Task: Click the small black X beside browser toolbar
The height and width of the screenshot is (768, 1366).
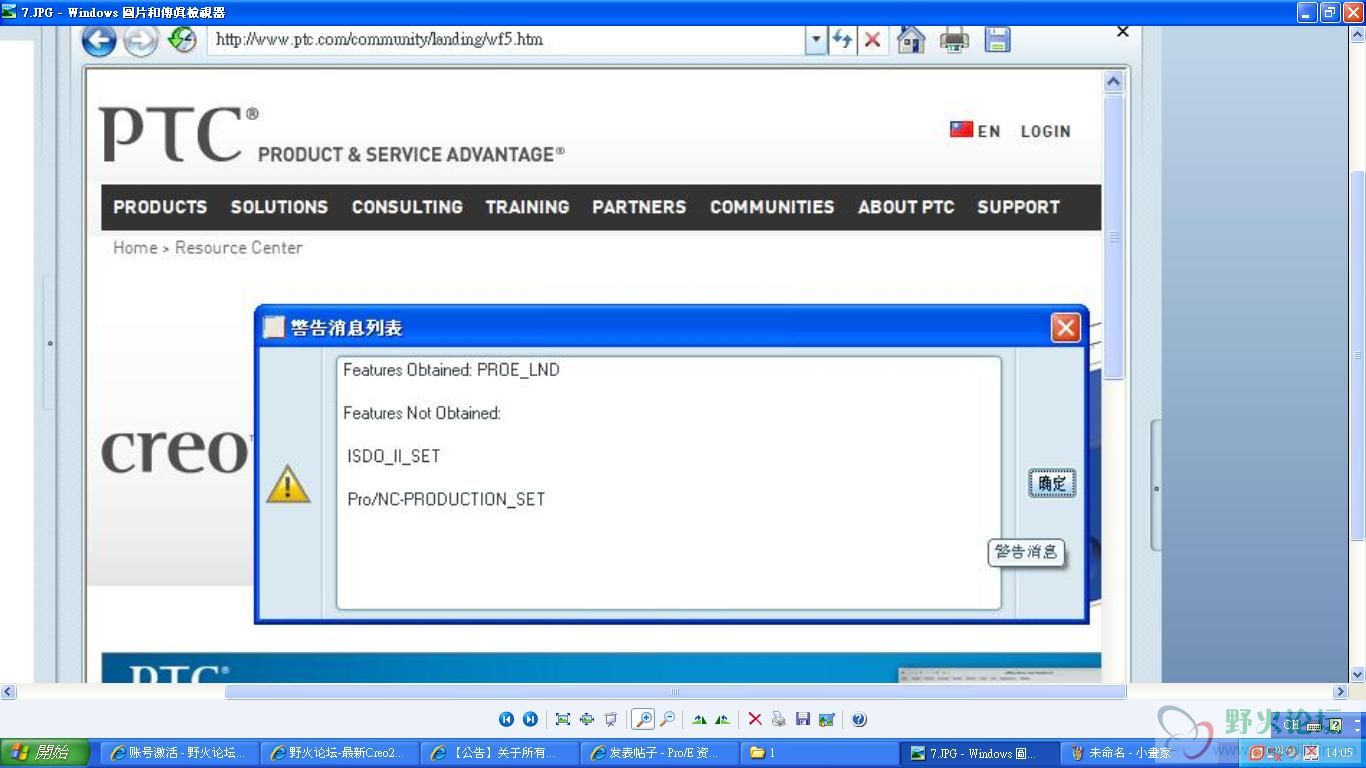Action: coord(1122,32)
